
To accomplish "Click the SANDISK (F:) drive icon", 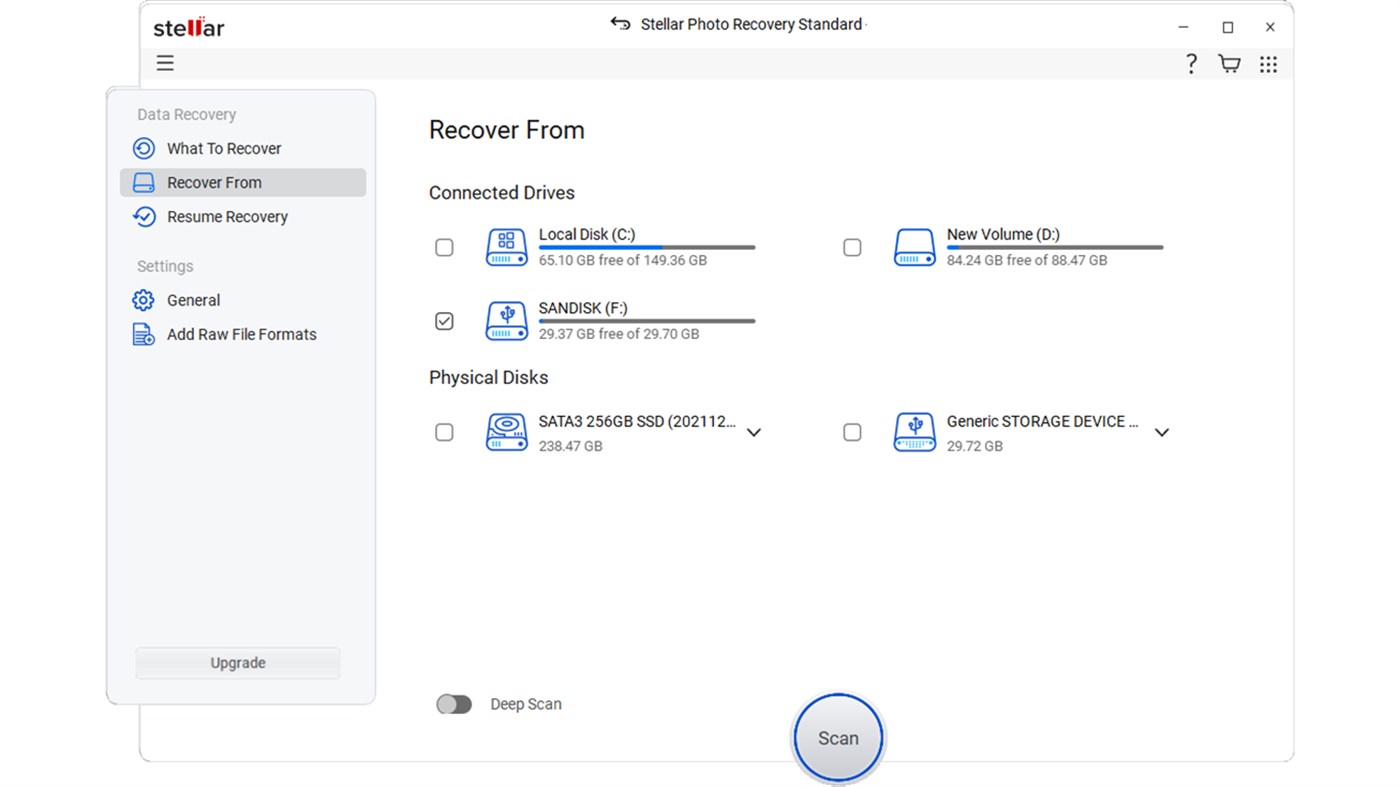I will point(506,321).
